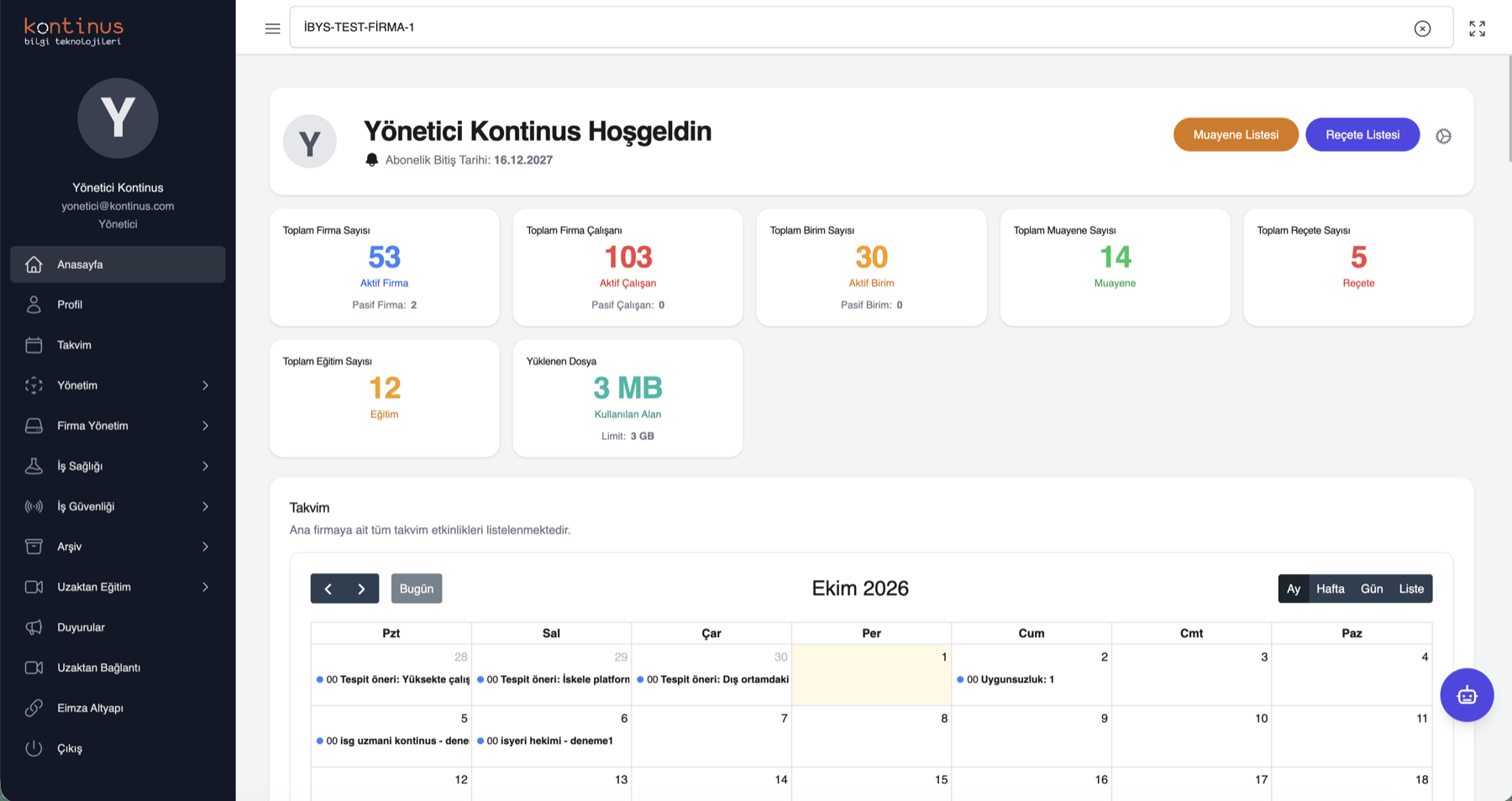Expand the Yönetim submenu
The height and width of the screenshot is (801, 1512).
tap(118, 385)
